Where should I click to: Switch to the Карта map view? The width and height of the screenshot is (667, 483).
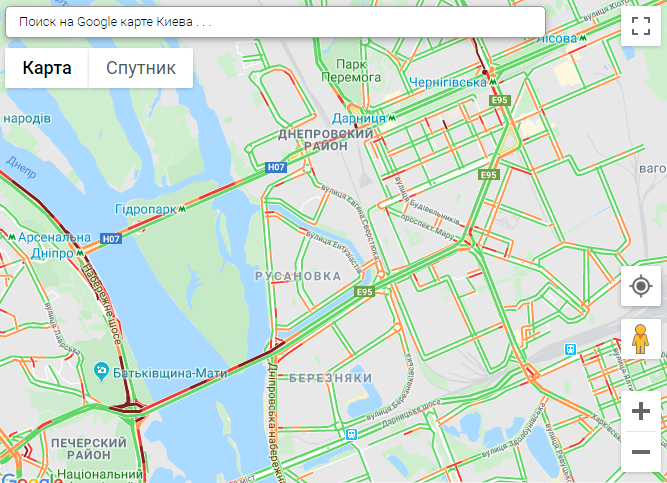[x=47, y=68]
